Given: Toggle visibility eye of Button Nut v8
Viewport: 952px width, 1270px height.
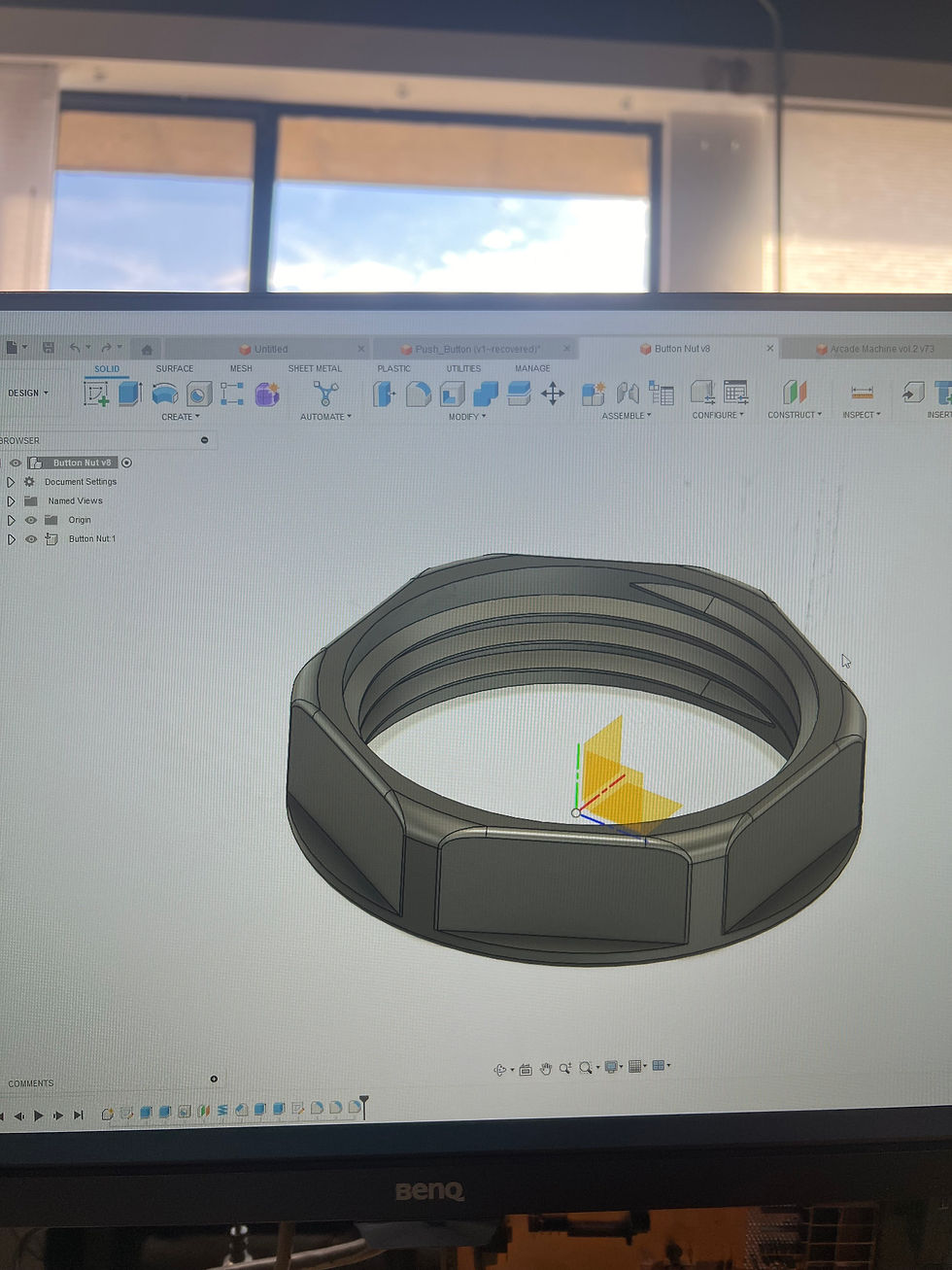Looking at the screenshot, I should (16, 463).
